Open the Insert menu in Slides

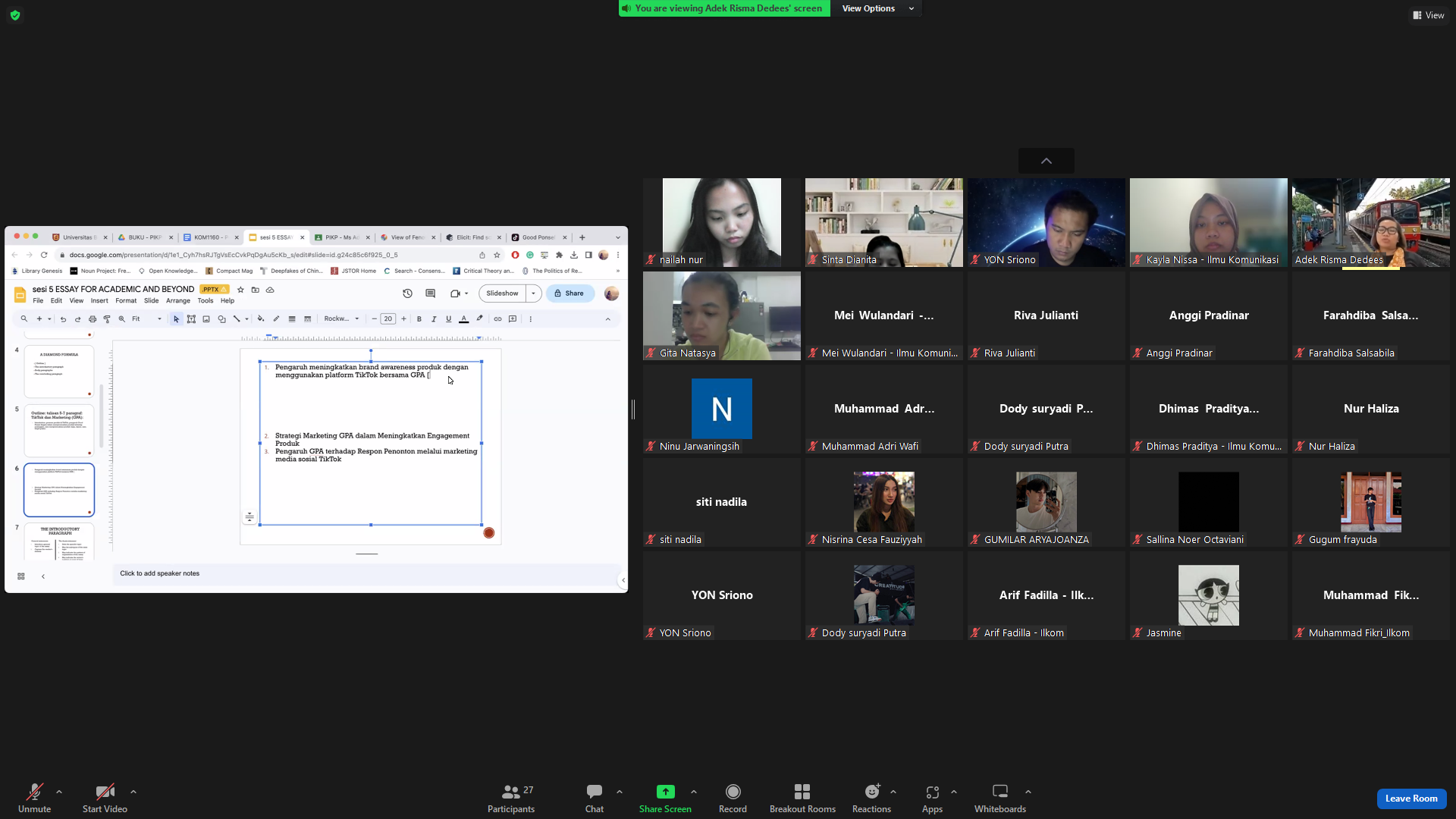(99, 301)
